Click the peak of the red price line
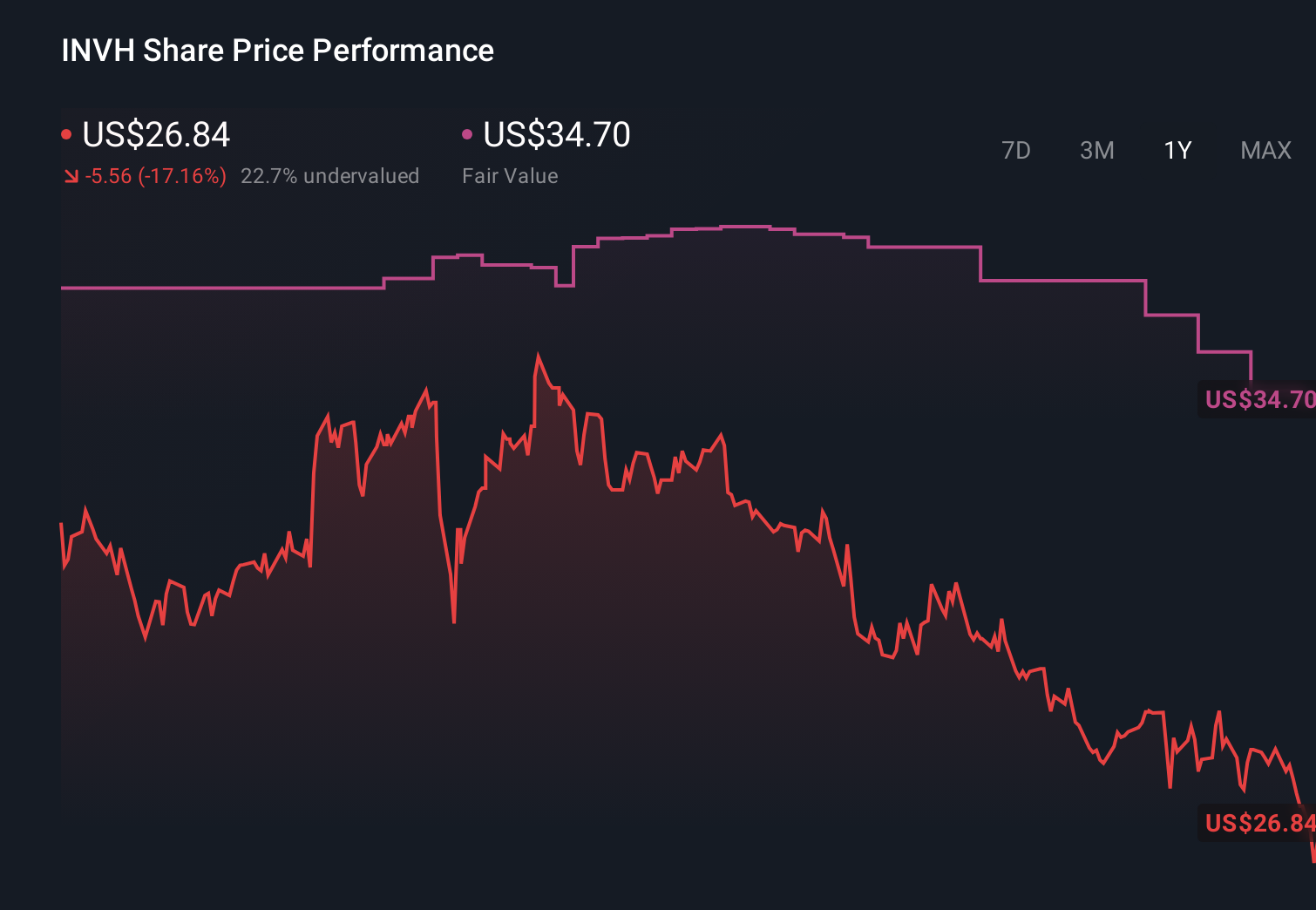 [539, 352]
